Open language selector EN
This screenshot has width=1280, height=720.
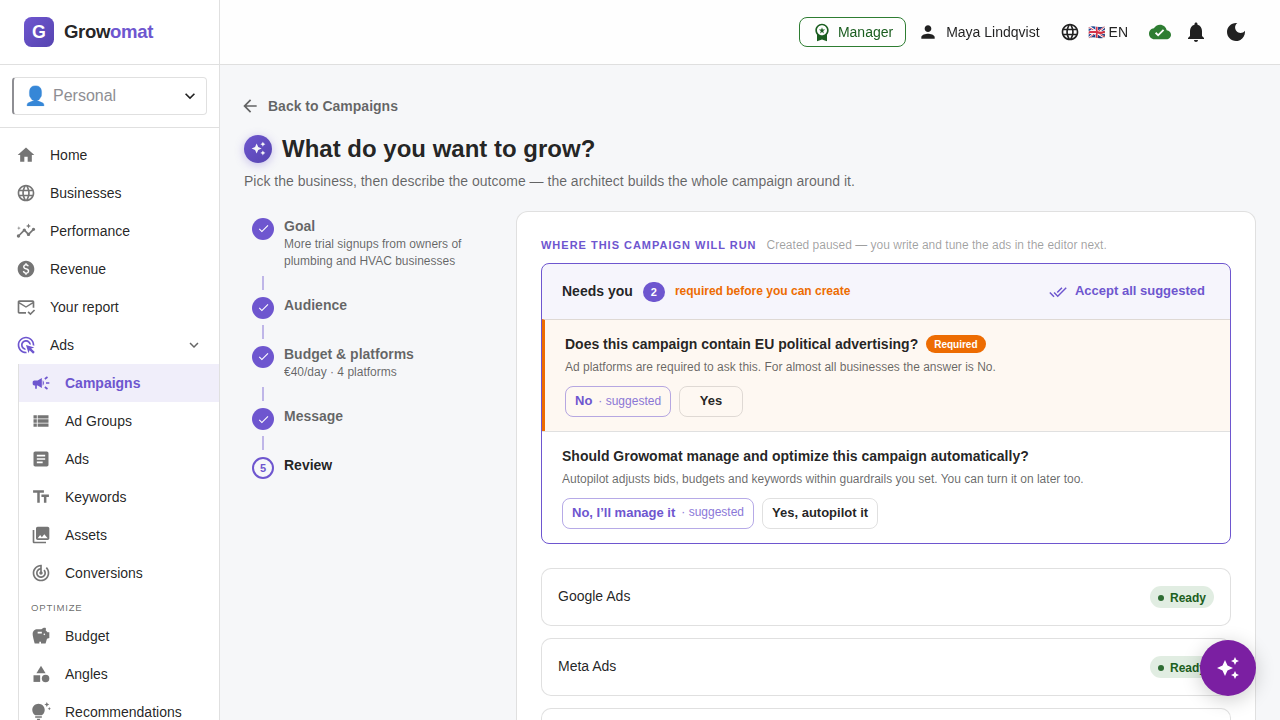pos(1095,32)
